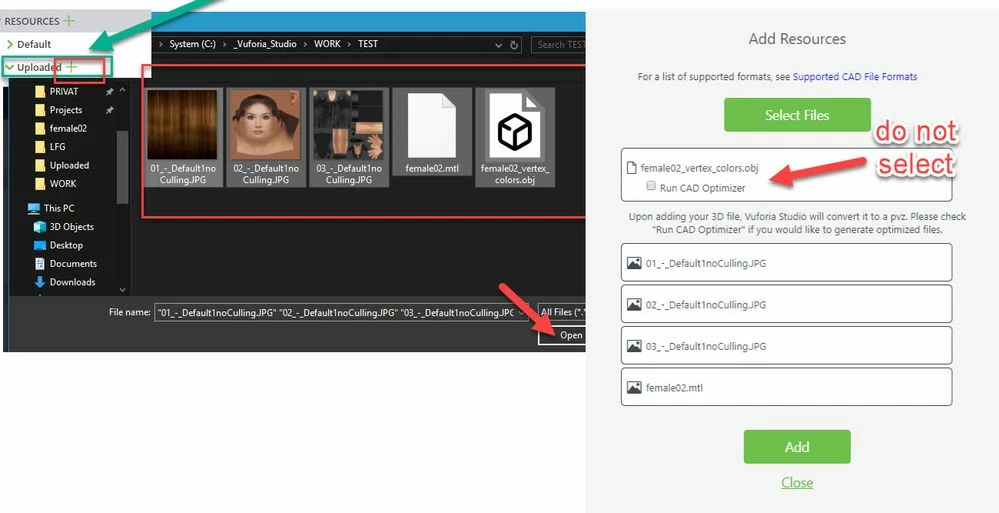999x513 pixels.
Task: Select Desktop in the navigation pane
Action: [x=66, y=245]
